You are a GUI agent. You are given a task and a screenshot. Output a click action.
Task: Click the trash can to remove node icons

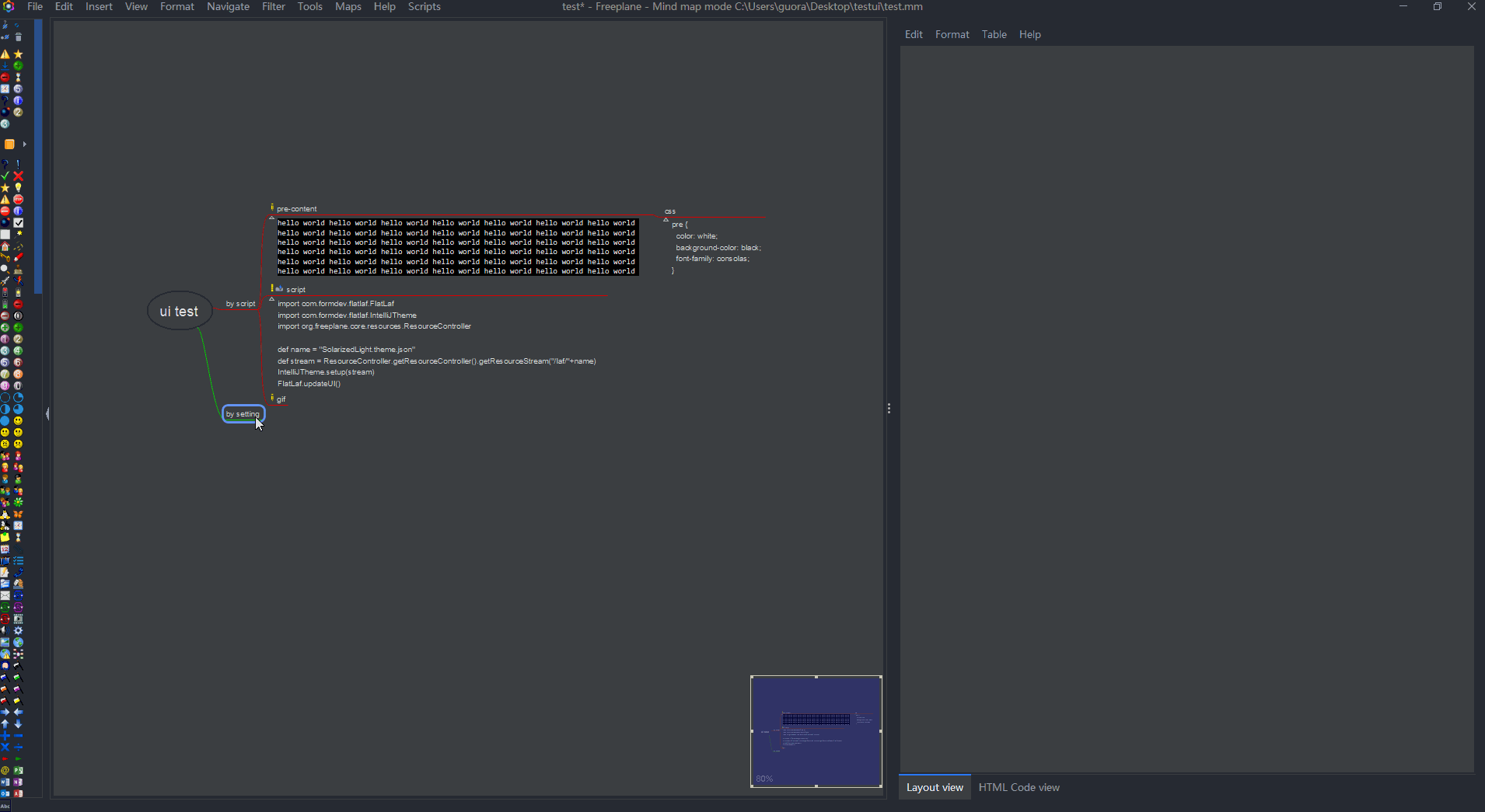(19, 37)
